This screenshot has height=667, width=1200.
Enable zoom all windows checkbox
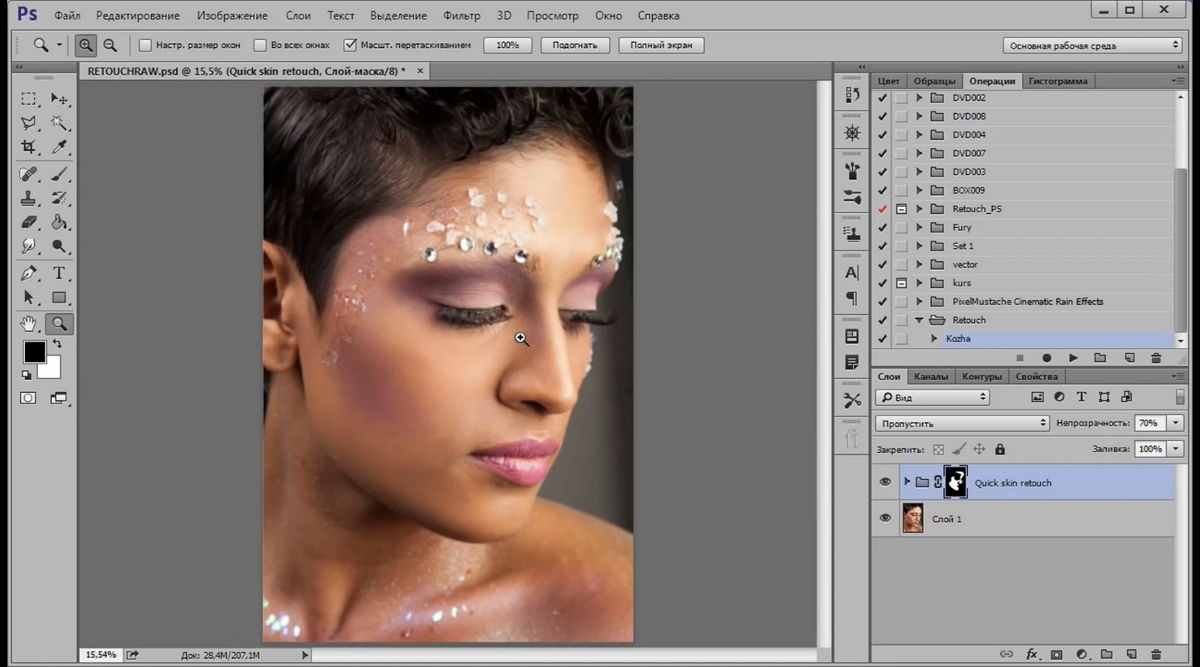coord(261,45)
